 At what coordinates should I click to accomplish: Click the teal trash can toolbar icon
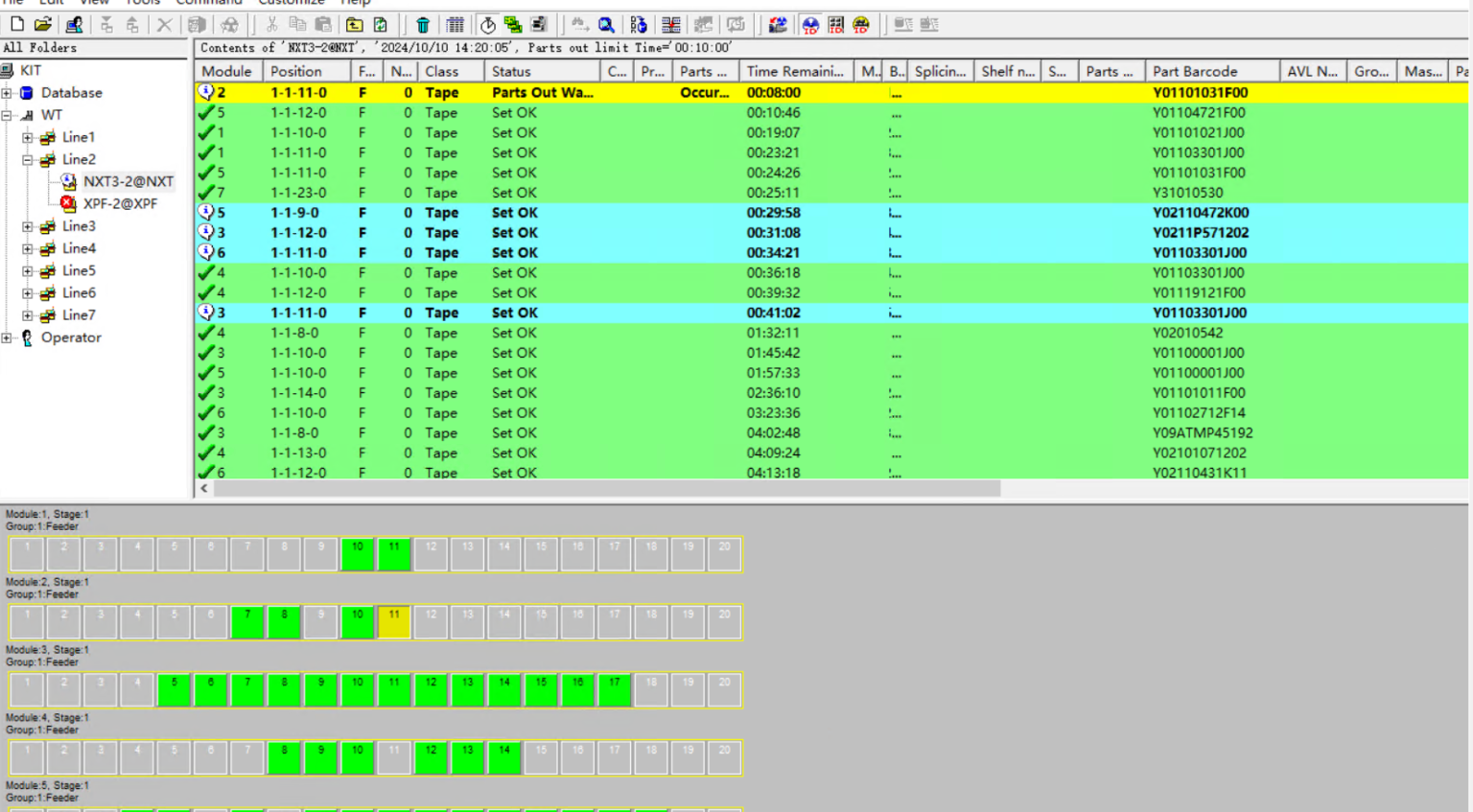click(x=423, y=24)
